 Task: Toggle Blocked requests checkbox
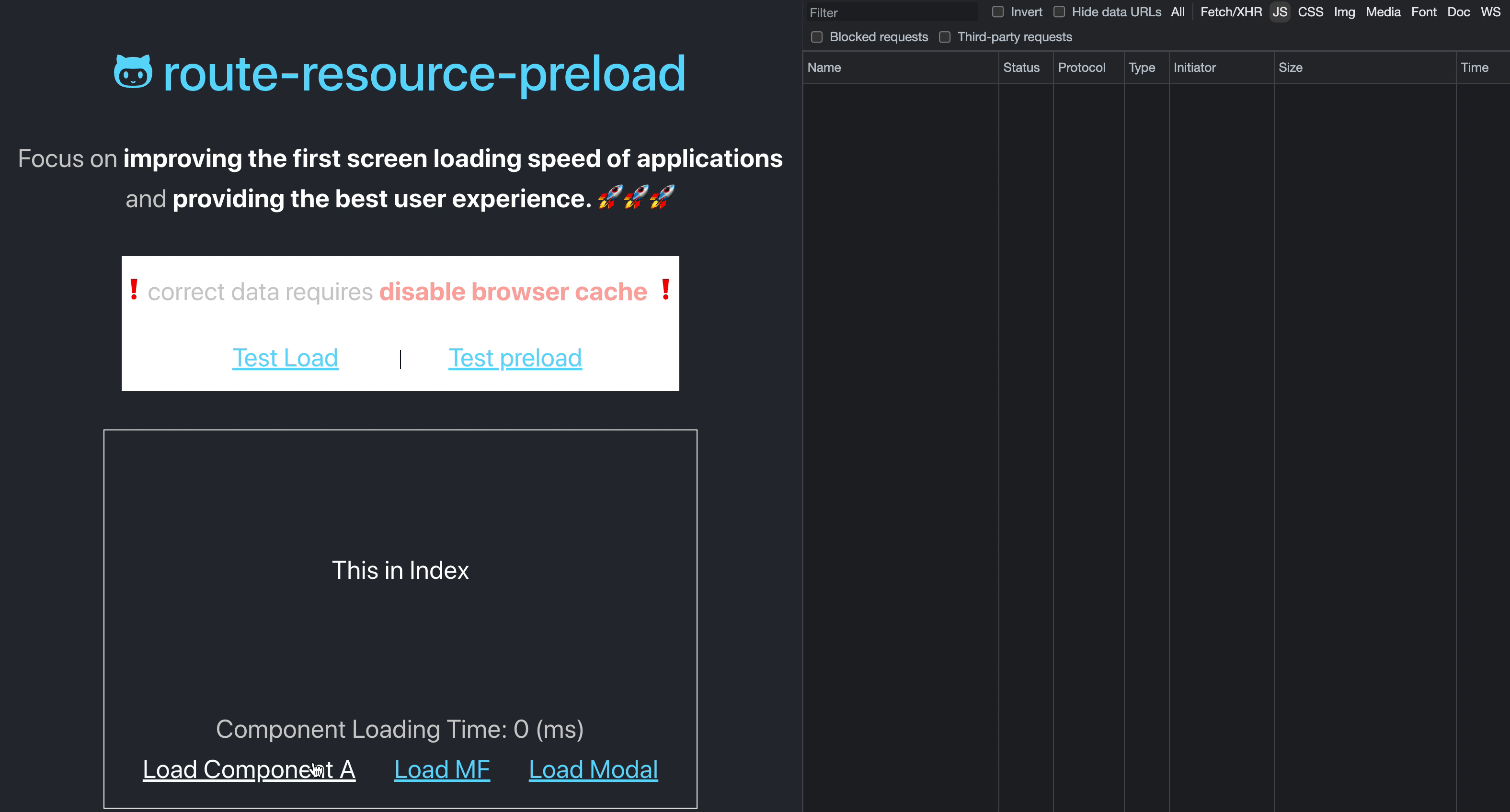click(x=817, y=36)
